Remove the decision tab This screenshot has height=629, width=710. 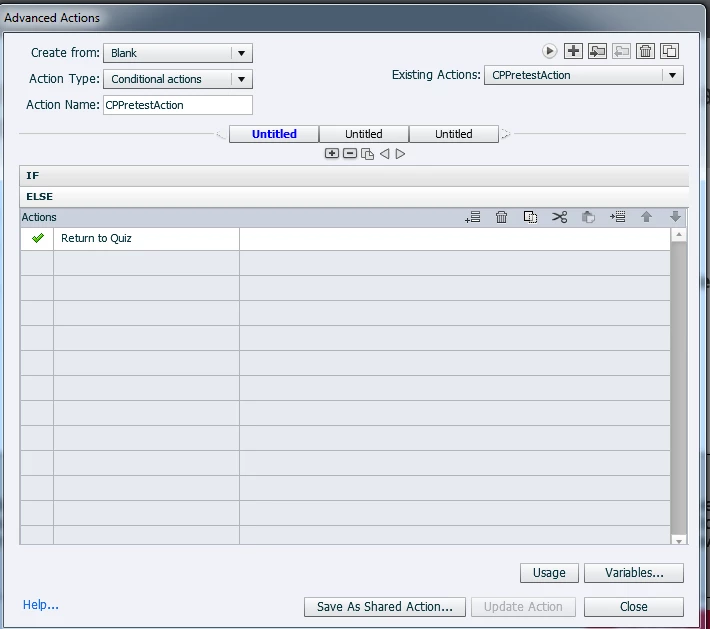pyautogui.click(x=350, y=154)
